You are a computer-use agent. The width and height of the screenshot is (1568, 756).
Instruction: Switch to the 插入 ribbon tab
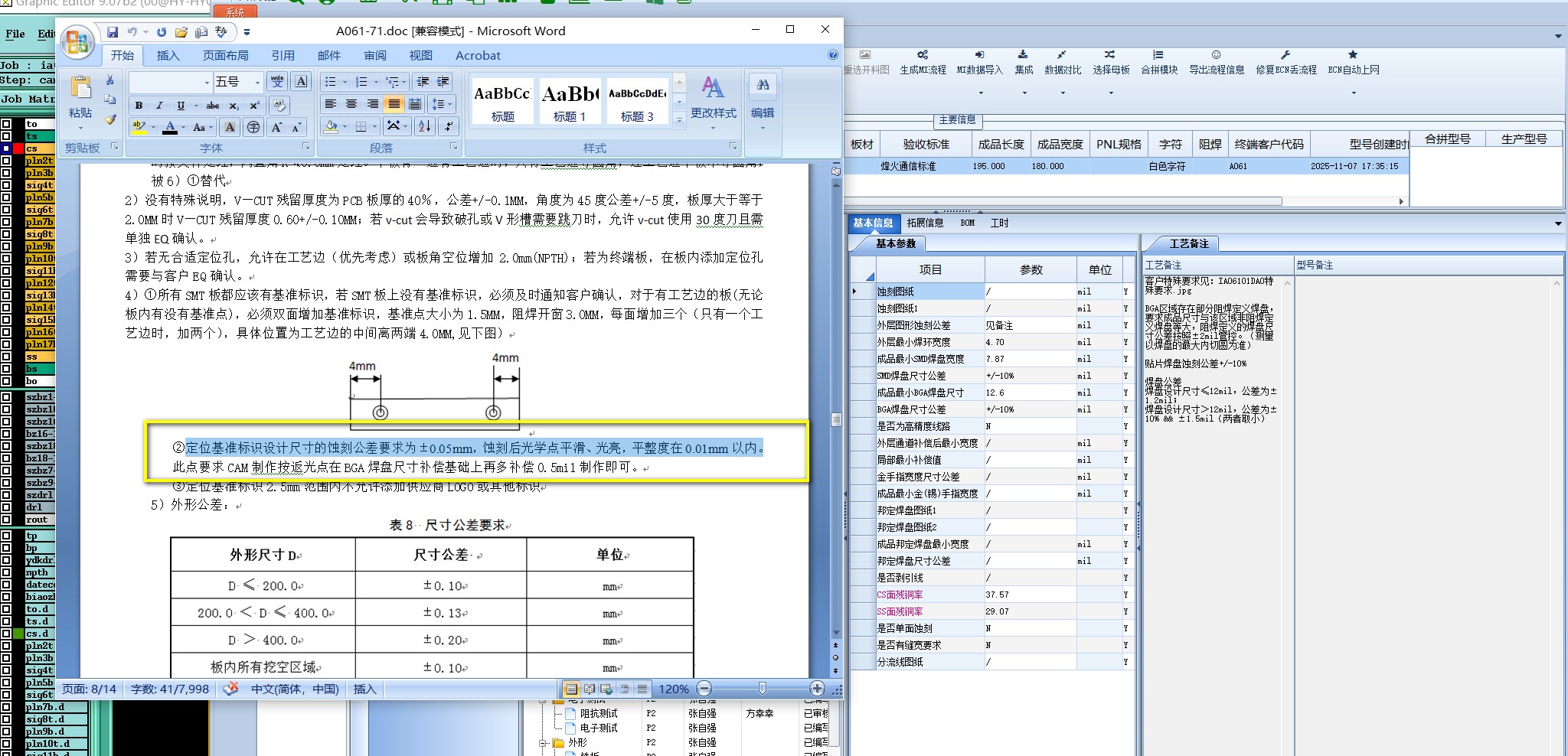tap(168, 55)
